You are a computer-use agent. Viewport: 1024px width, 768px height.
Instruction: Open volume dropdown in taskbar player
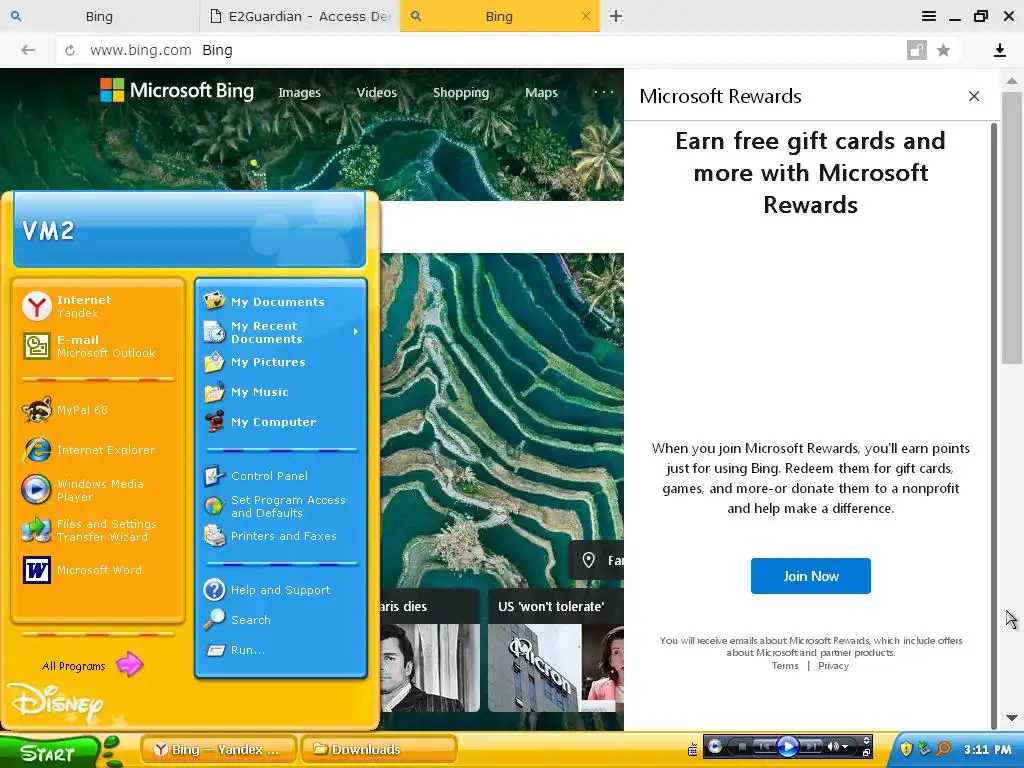tap(844, 746)
